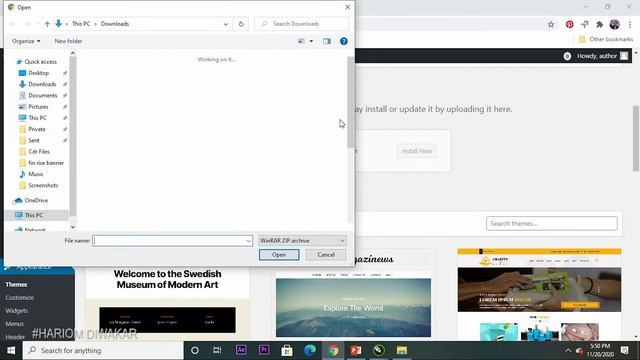Open Chrome extensions puzzle icon
The image size is (640, 360).
pyautogui.click(x=599, y=24)
